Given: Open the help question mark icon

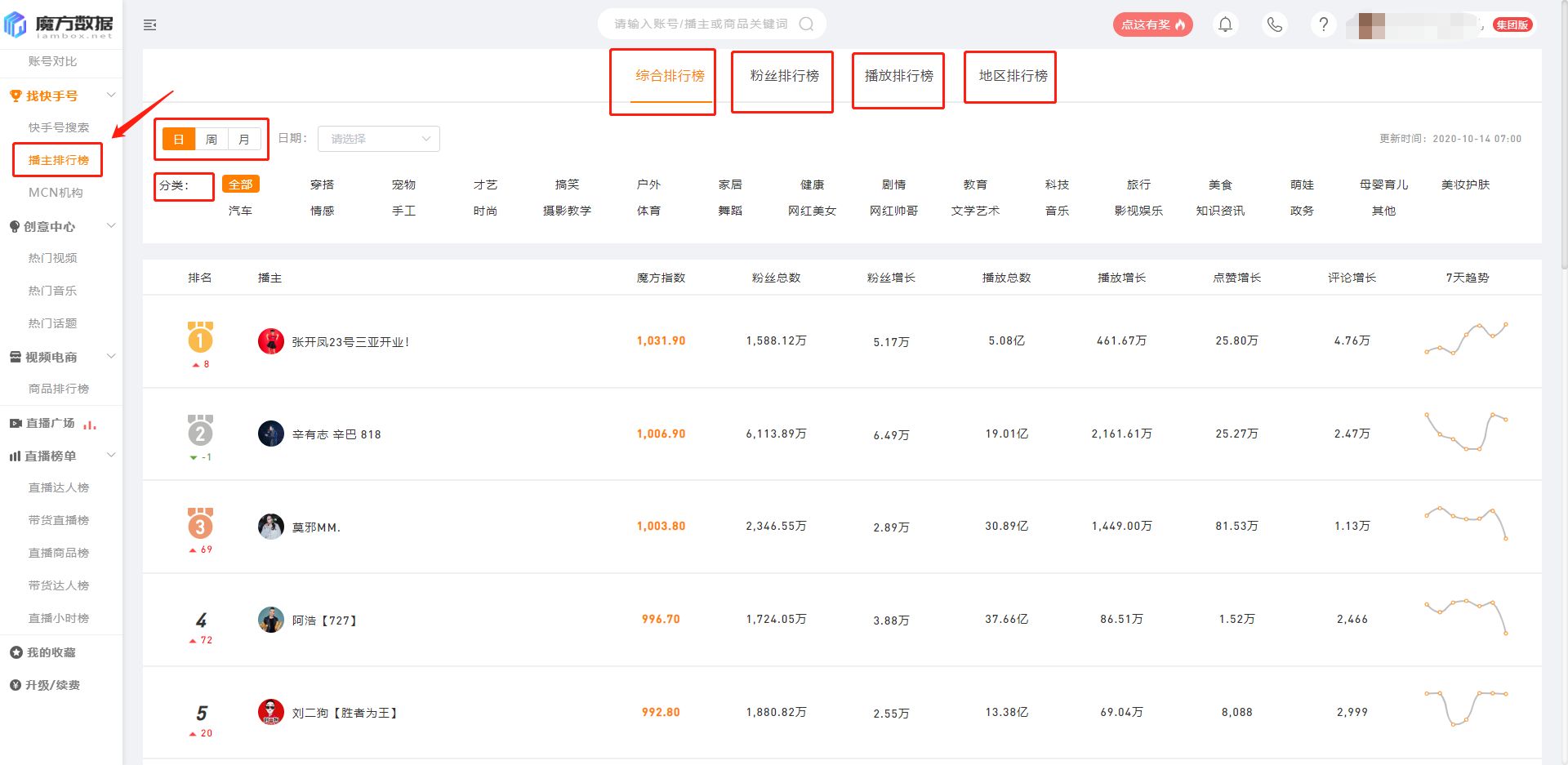Looking at the screenshot, I should pyautogui.click(x=1323, y=24).
